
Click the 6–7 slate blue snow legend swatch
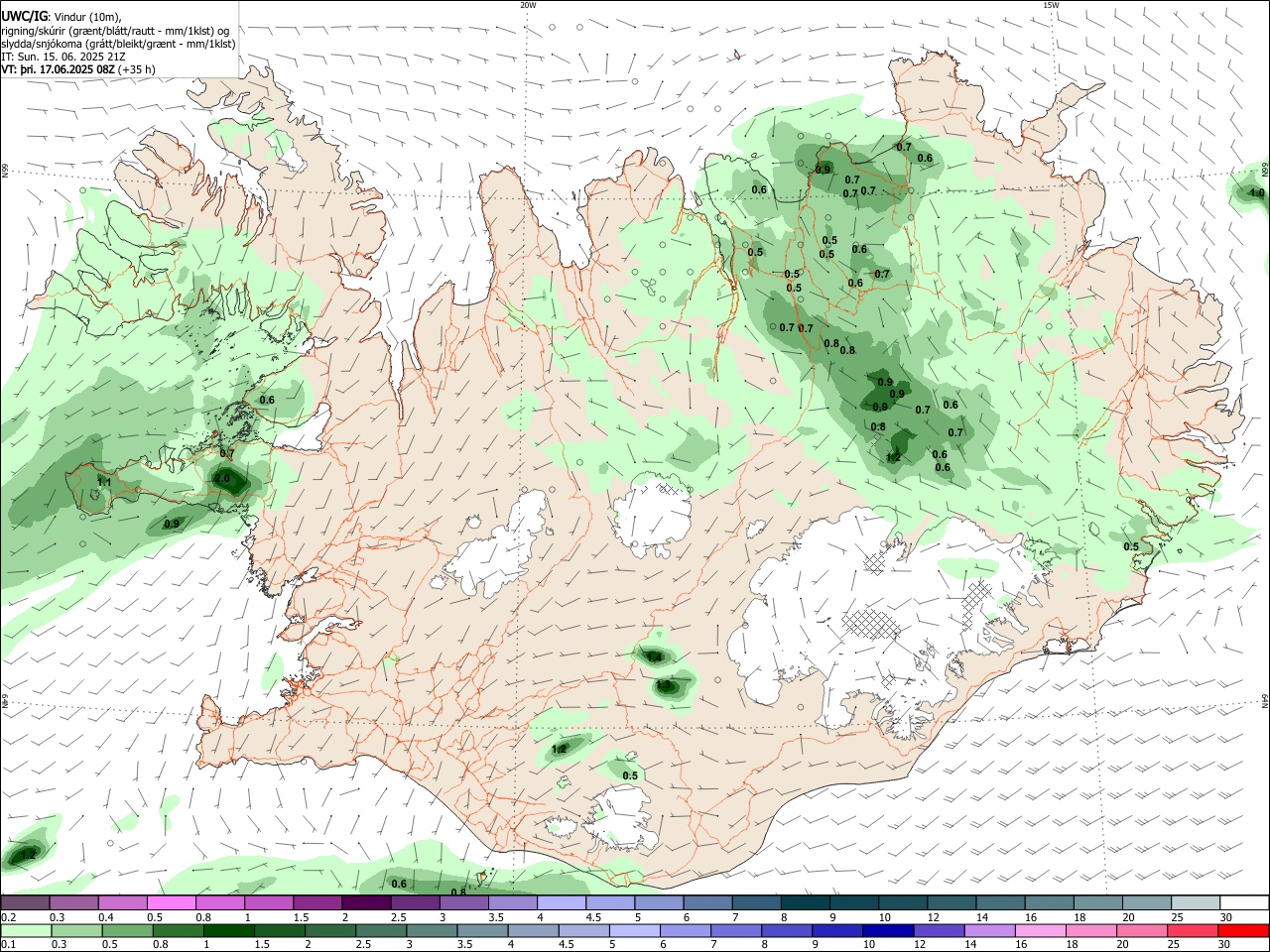(x=707, y=902)
